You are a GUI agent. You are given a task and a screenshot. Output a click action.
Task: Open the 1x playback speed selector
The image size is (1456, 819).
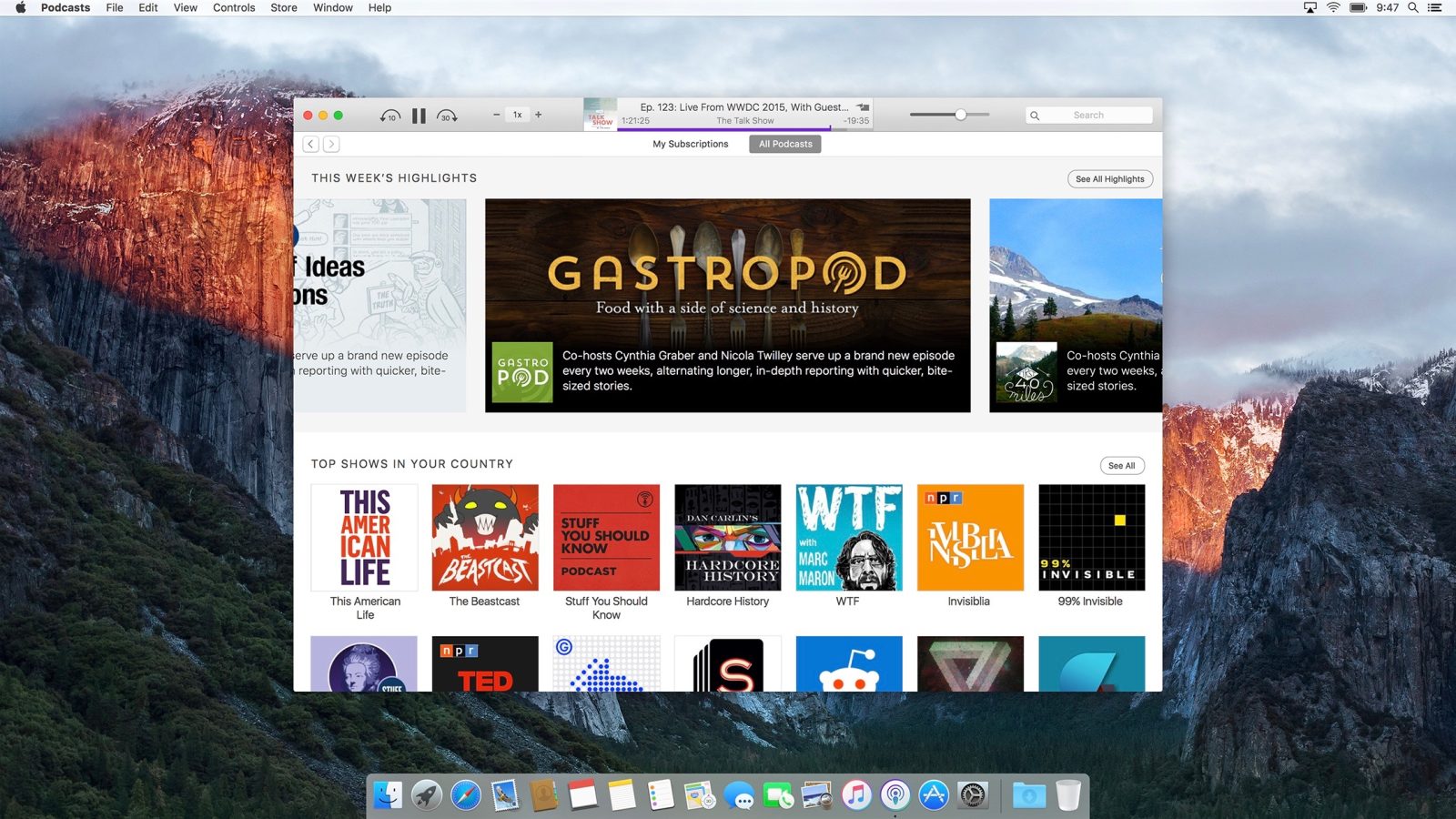click(x=517, y=115)
